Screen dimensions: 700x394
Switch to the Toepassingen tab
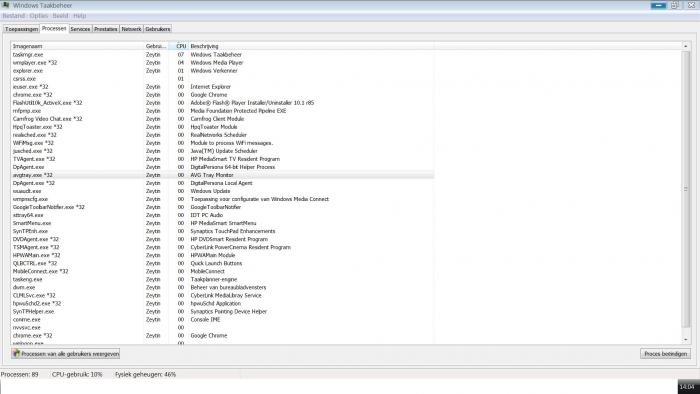click(21, 29)
